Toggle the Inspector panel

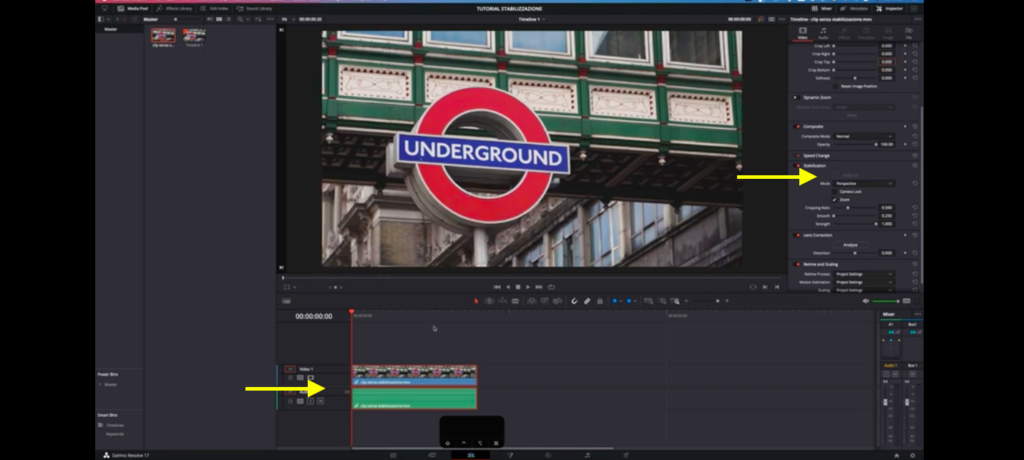point(890,8)
